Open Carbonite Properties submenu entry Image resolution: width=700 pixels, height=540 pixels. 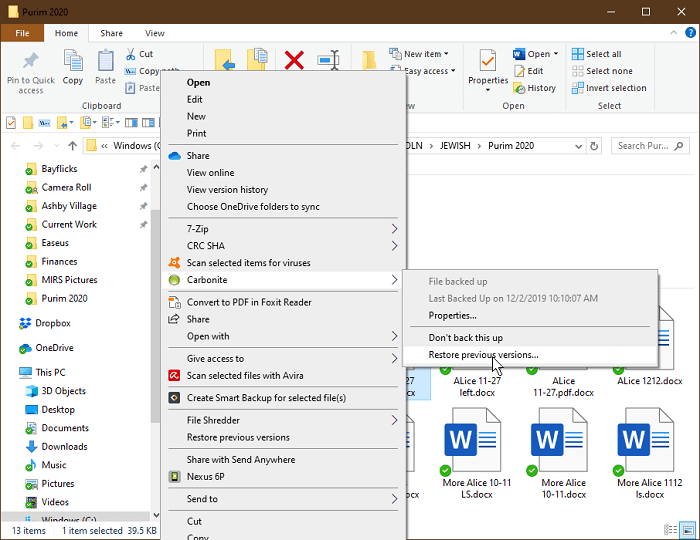pos(530,316)
